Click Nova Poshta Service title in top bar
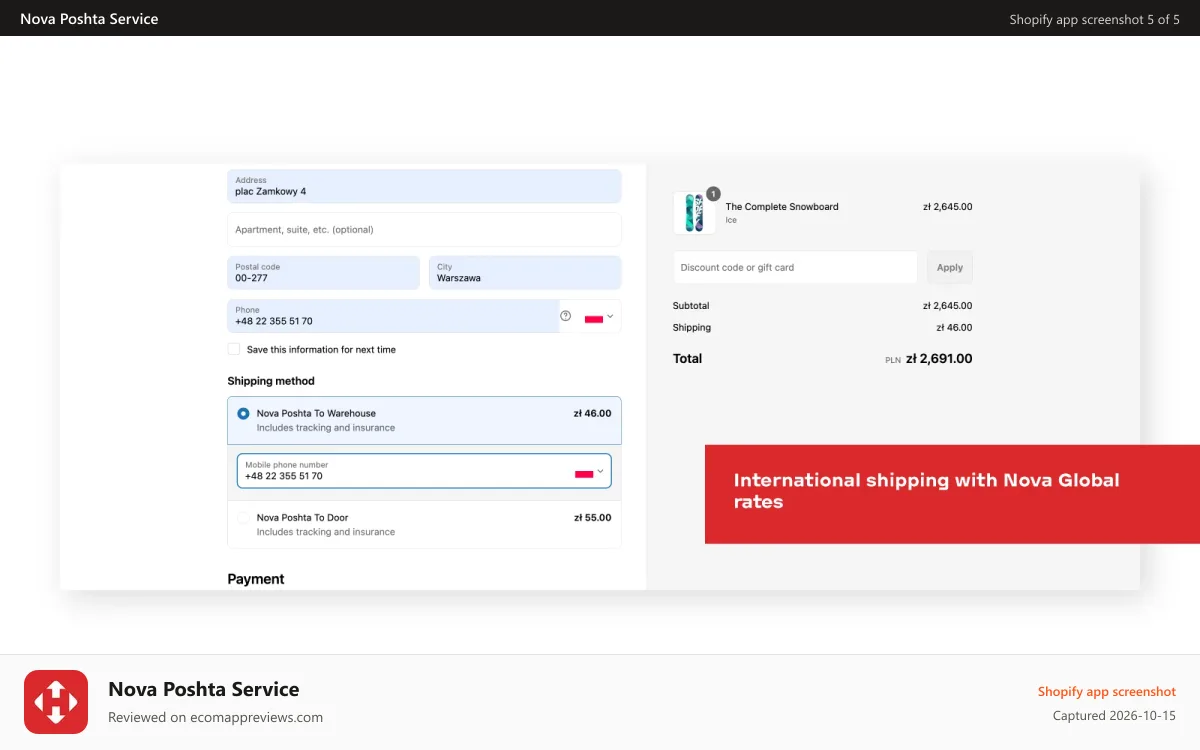The image size is (1200, 750). 89,19
